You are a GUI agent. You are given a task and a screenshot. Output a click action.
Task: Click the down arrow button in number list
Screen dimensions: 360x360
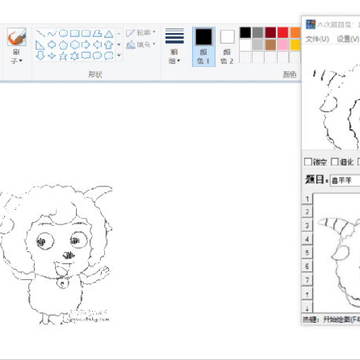coord(307,307)
